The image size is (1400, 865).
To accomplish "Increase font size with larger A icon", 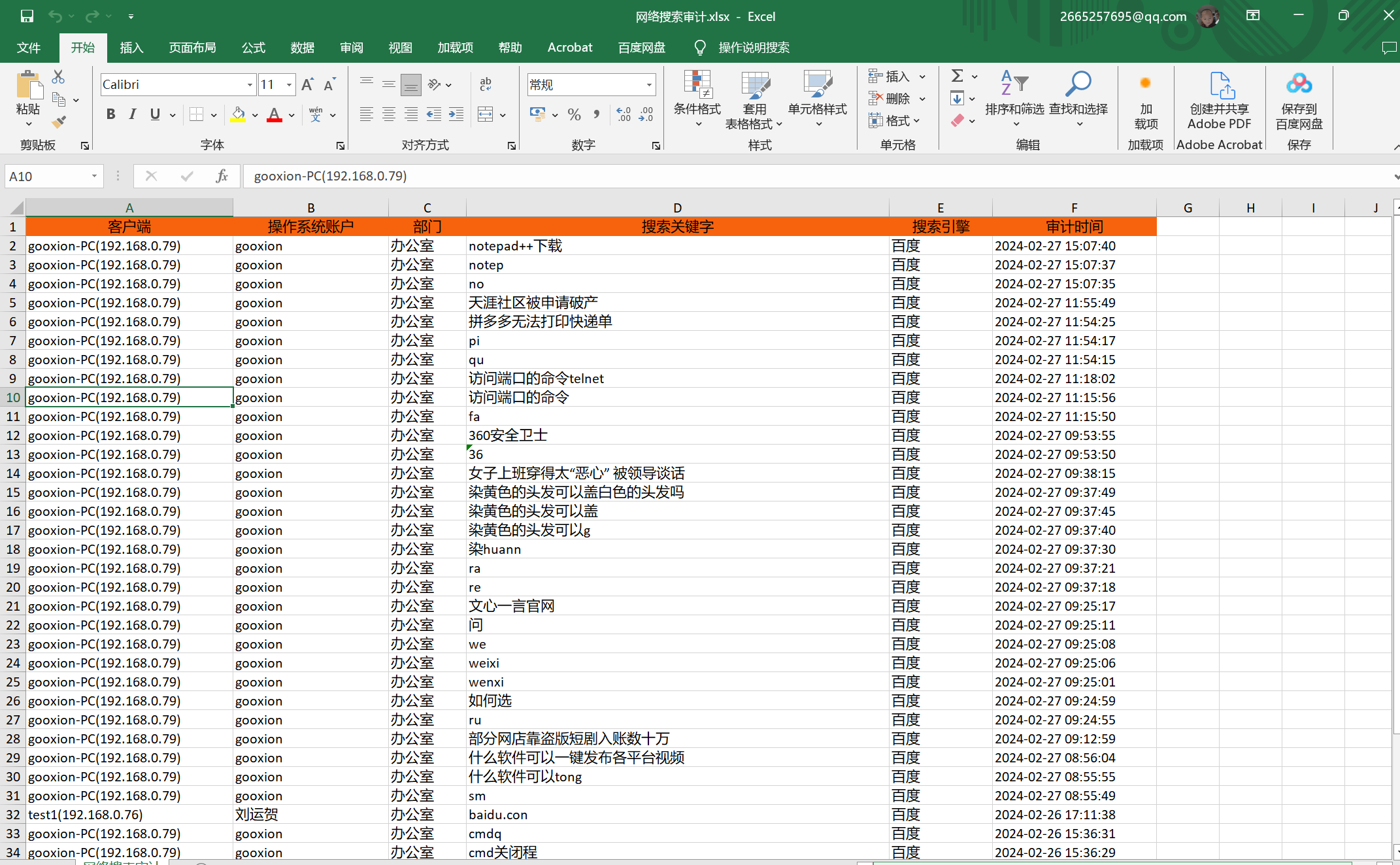I will tap(308, 84).
